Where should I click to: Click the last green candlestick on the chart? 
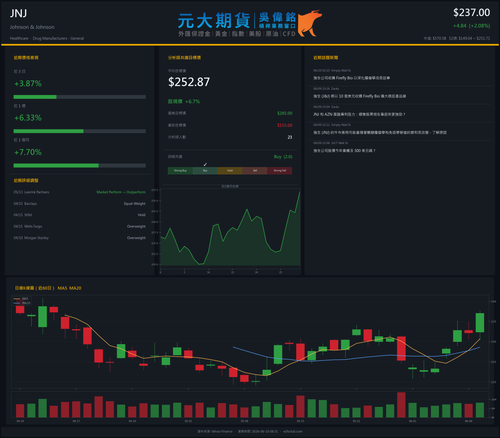480,322
